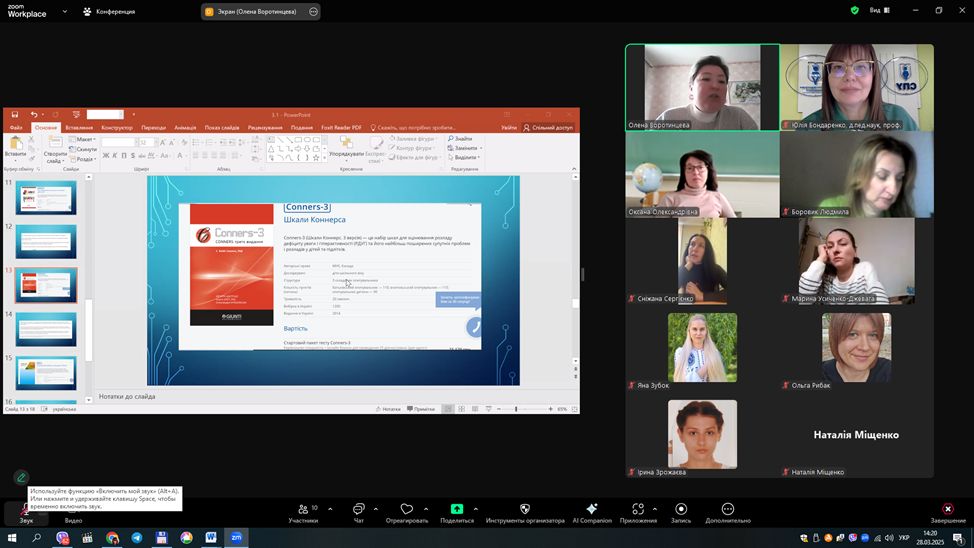This screenshot has width=974, height=548.
Task: Open the Chat panel icon
Action: (359, 510)
